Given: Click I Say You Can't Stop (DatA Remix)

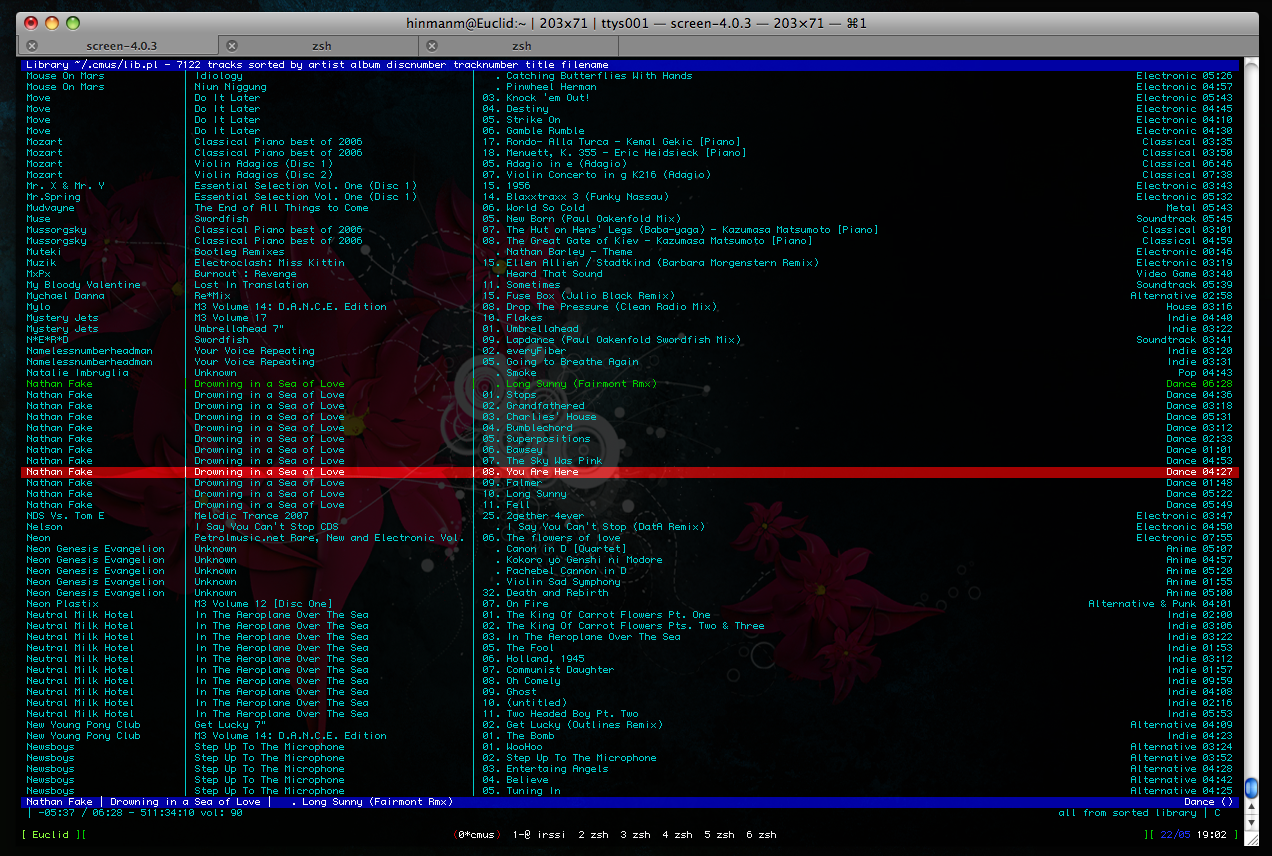Looking at the screenshot, I should pos(605,527).
